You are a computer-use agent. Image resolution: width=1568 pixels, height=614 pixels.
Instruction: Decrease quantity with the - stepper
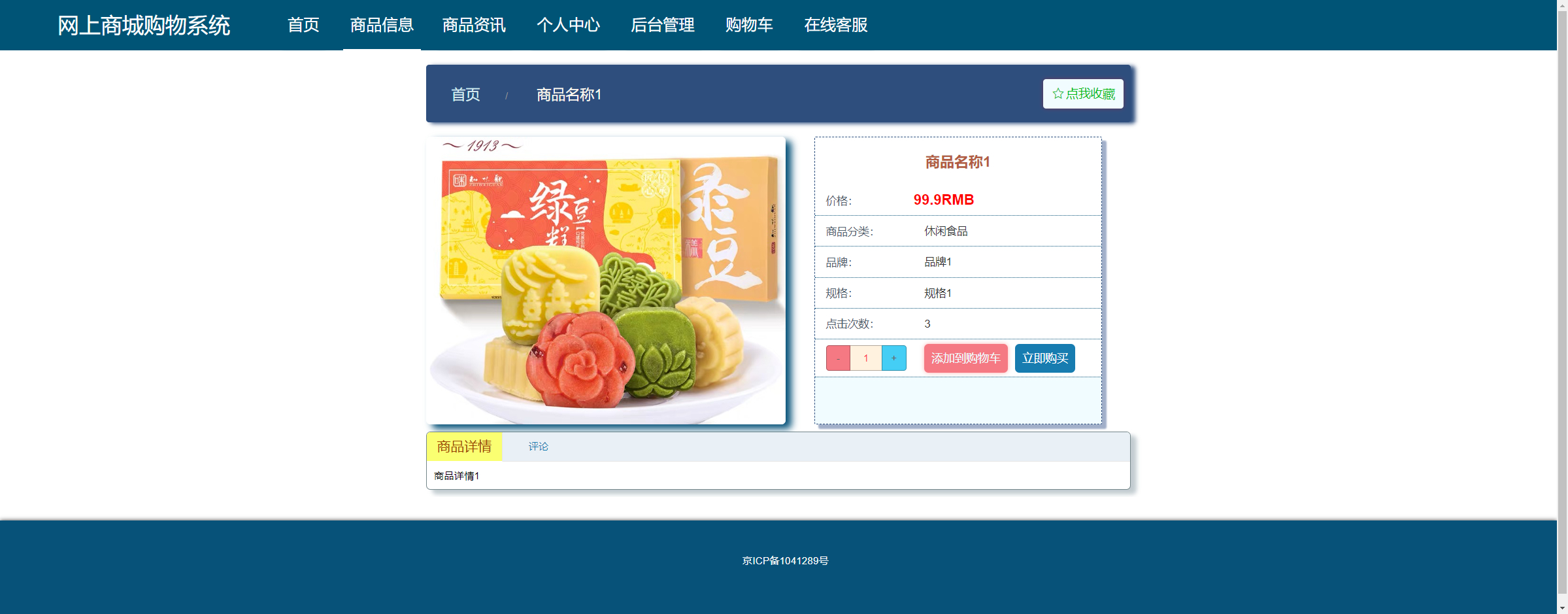tap(838, 358)
